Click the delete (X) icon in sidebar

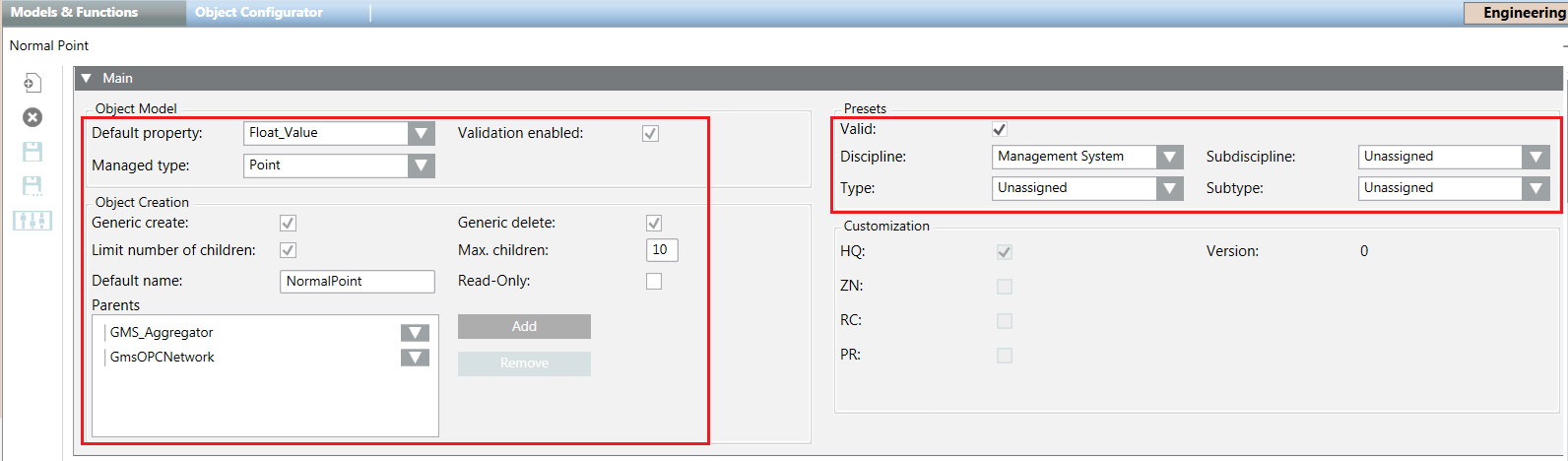click(33, 117)
